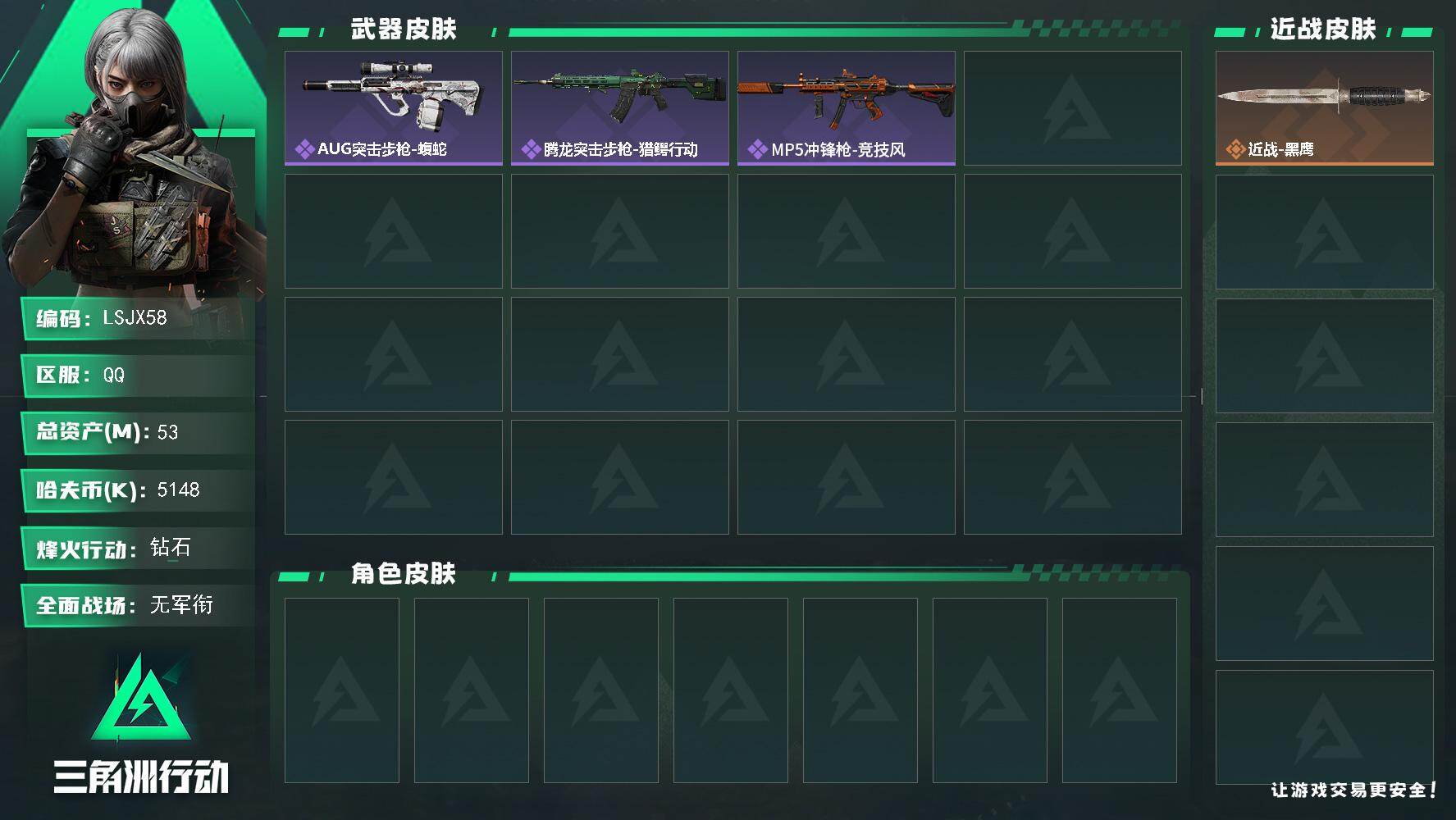Click the green triangle 三角洲行动 logo
This screenshot has width=1456, height=820.
pos(141,708)
